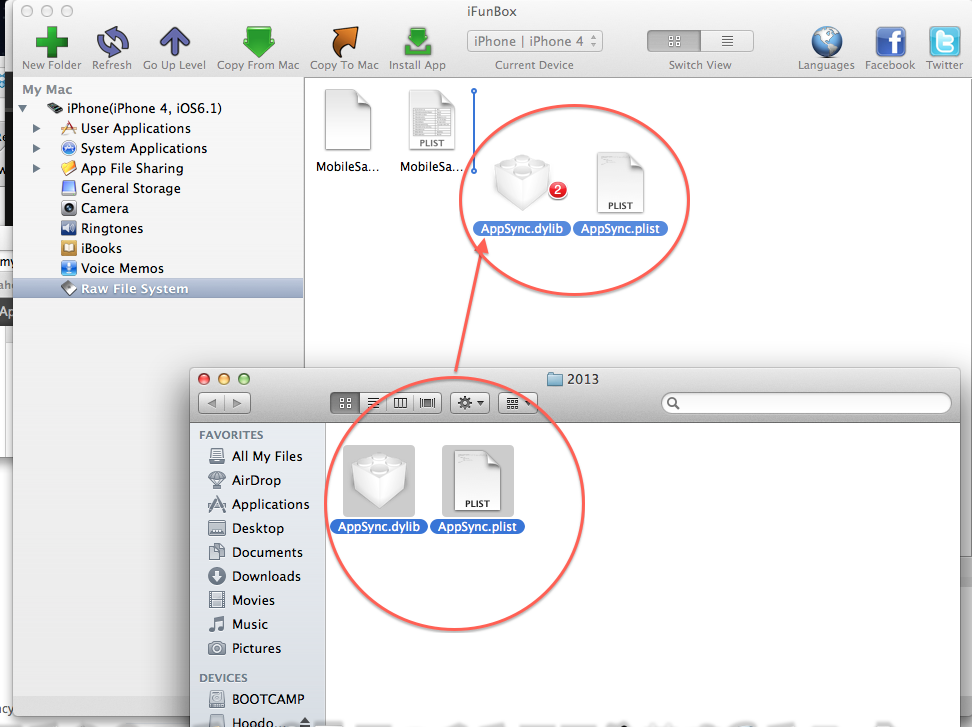Click the Go Up Level arrow icon
972x727 pixels.
[174, 42]
